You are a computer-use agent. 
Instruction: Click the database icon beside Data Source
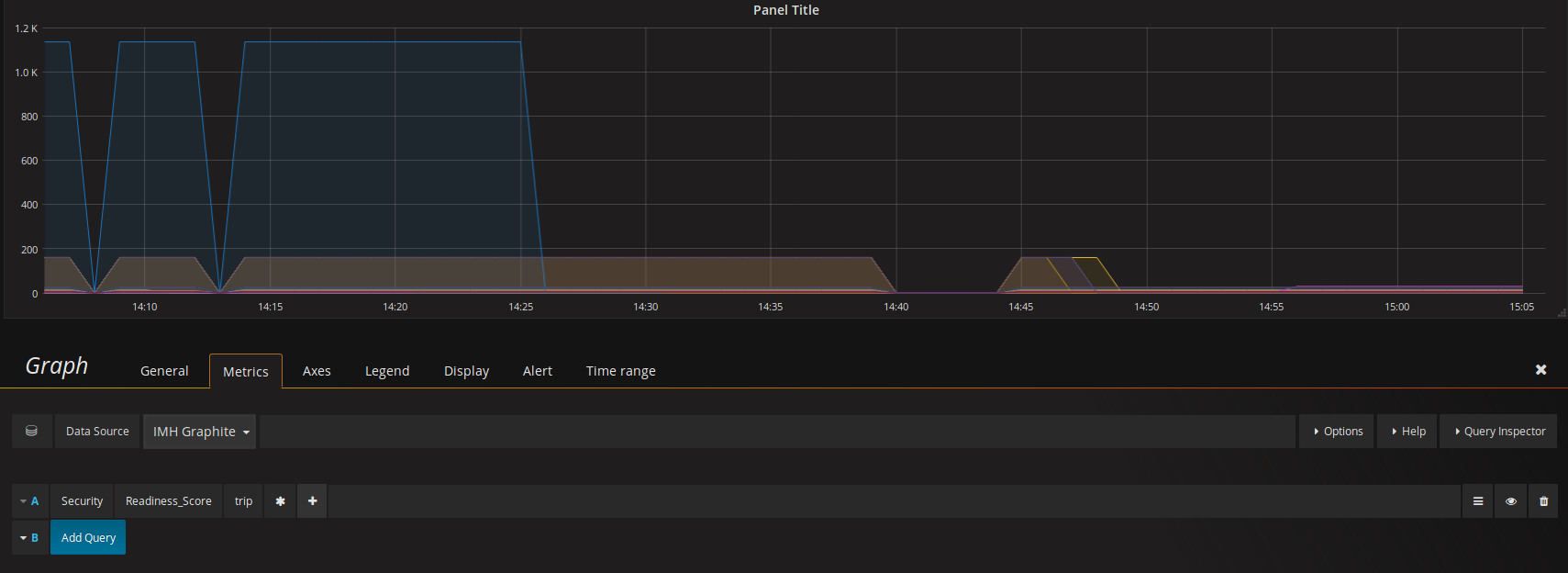tap(31, 431)
